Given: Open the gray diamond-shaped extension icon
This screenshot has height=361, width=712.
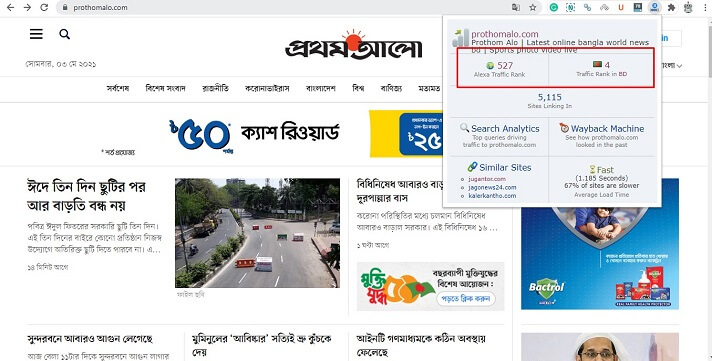Looking at the screenshot, I should tap(604, 7).
